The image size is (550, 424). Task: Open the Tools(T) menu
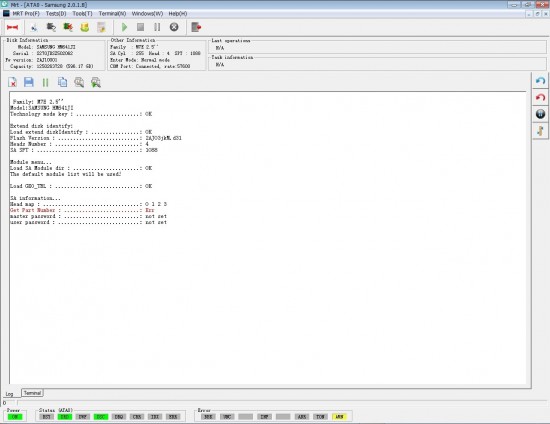tap(82, 14)
